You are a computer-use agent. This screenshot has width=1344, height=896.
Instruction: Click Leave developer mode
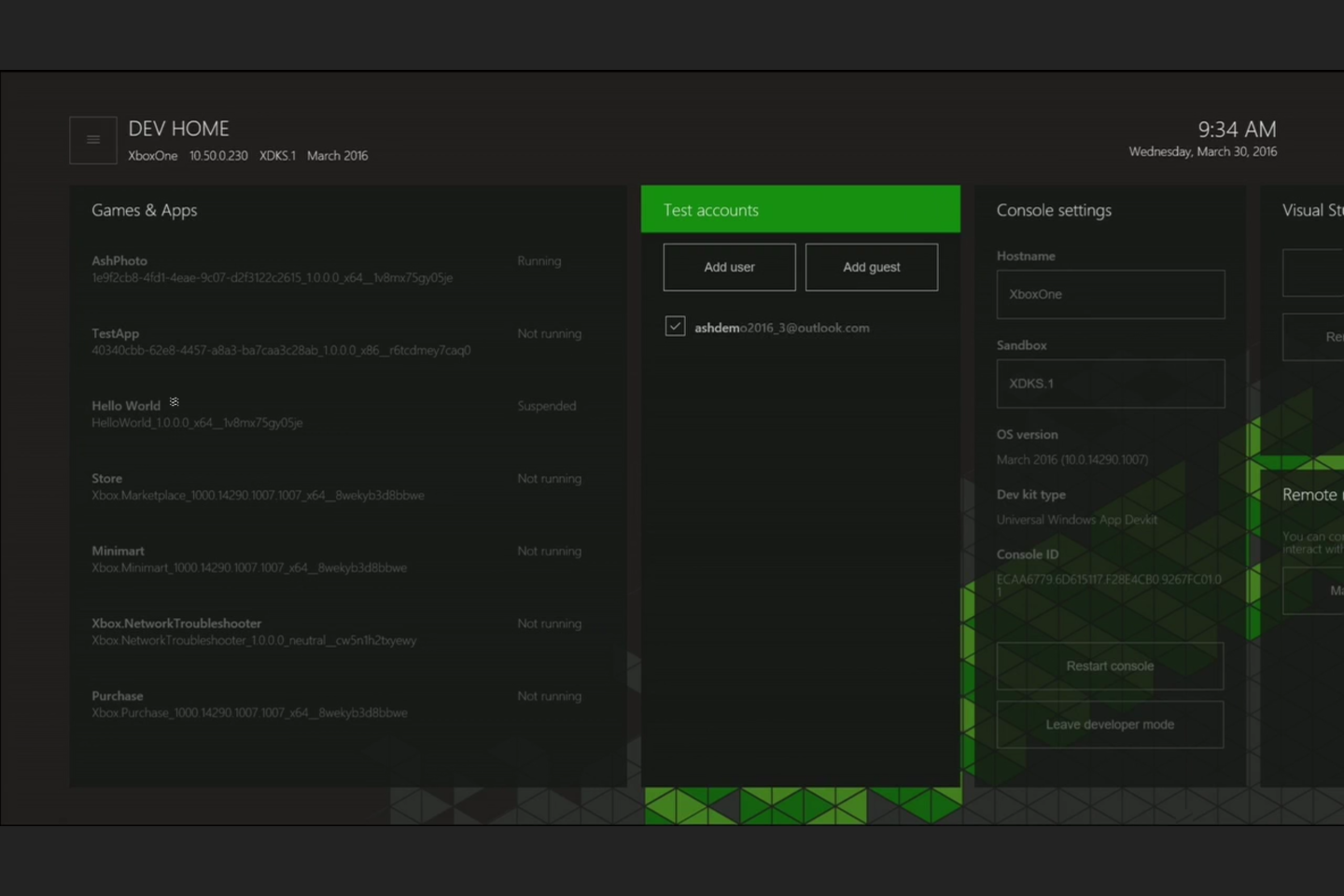pyautogui.click(x=1110, y=724)
